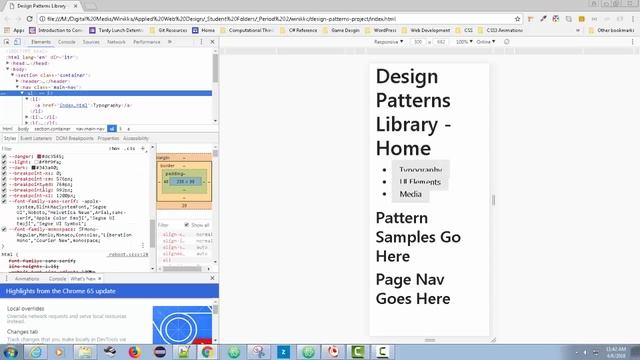The width and height of the screenshot is (640, 360).
Task: Uncheck the --font-family-monospace property
Action: click(x=4, y=229)
